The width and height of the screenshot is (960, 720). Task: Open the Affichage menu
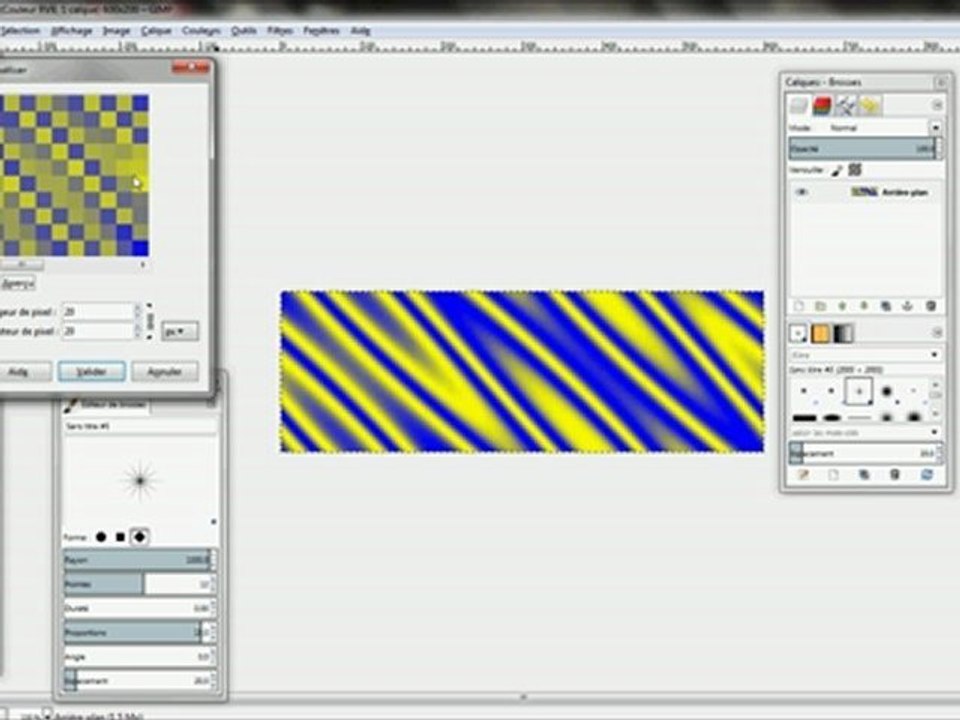click(x=72, y=30)
